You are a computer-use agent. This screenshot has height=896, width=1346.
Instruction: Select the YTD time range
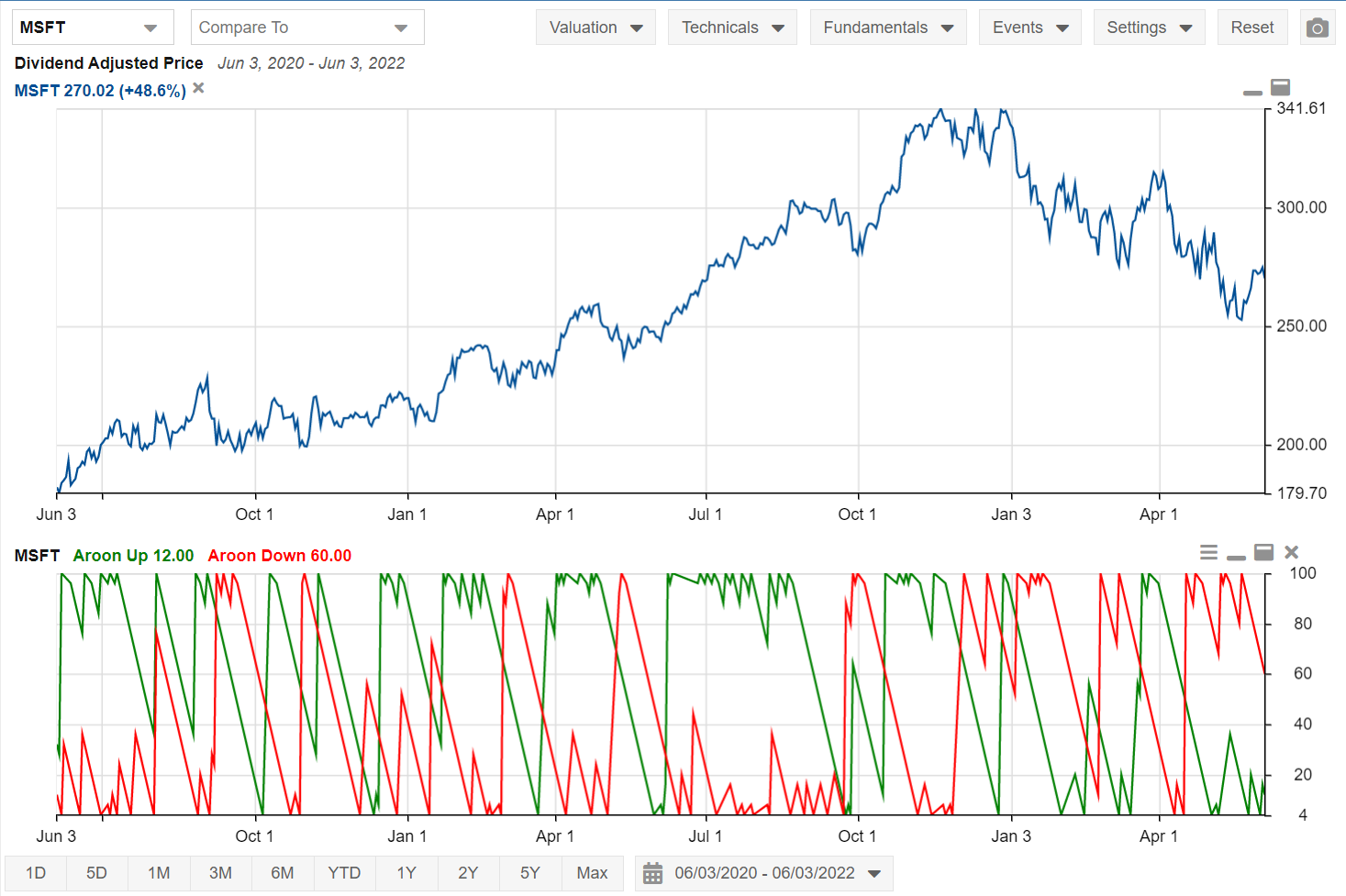[x=345, y=873]
